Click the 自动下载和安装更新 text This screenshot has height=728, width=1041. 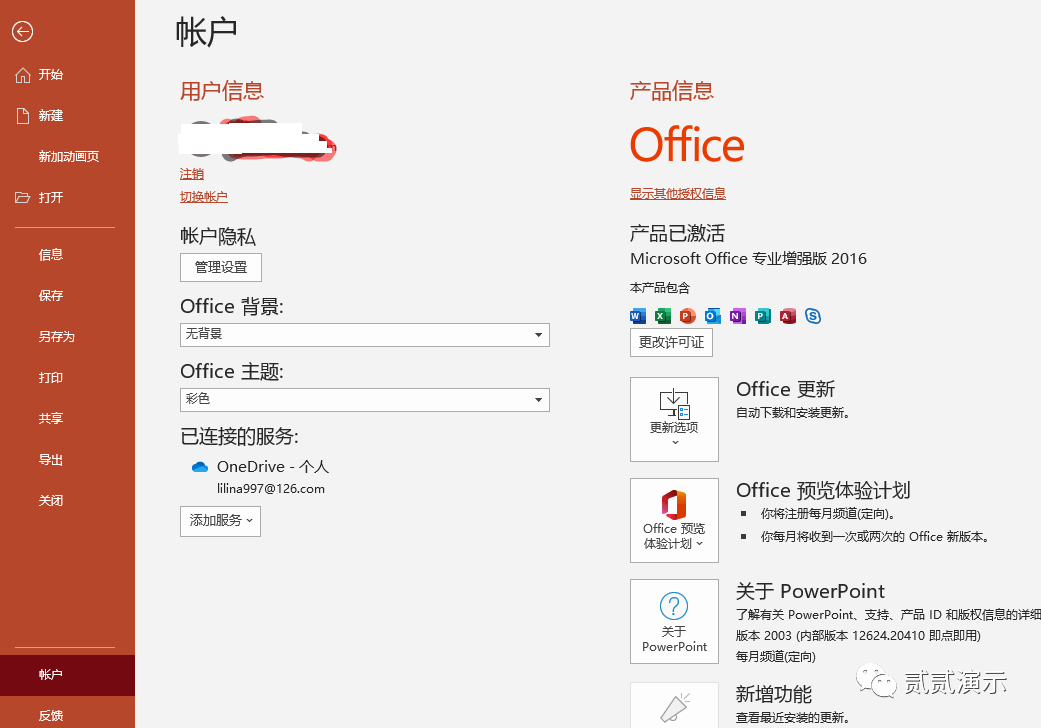coord(793,413)
